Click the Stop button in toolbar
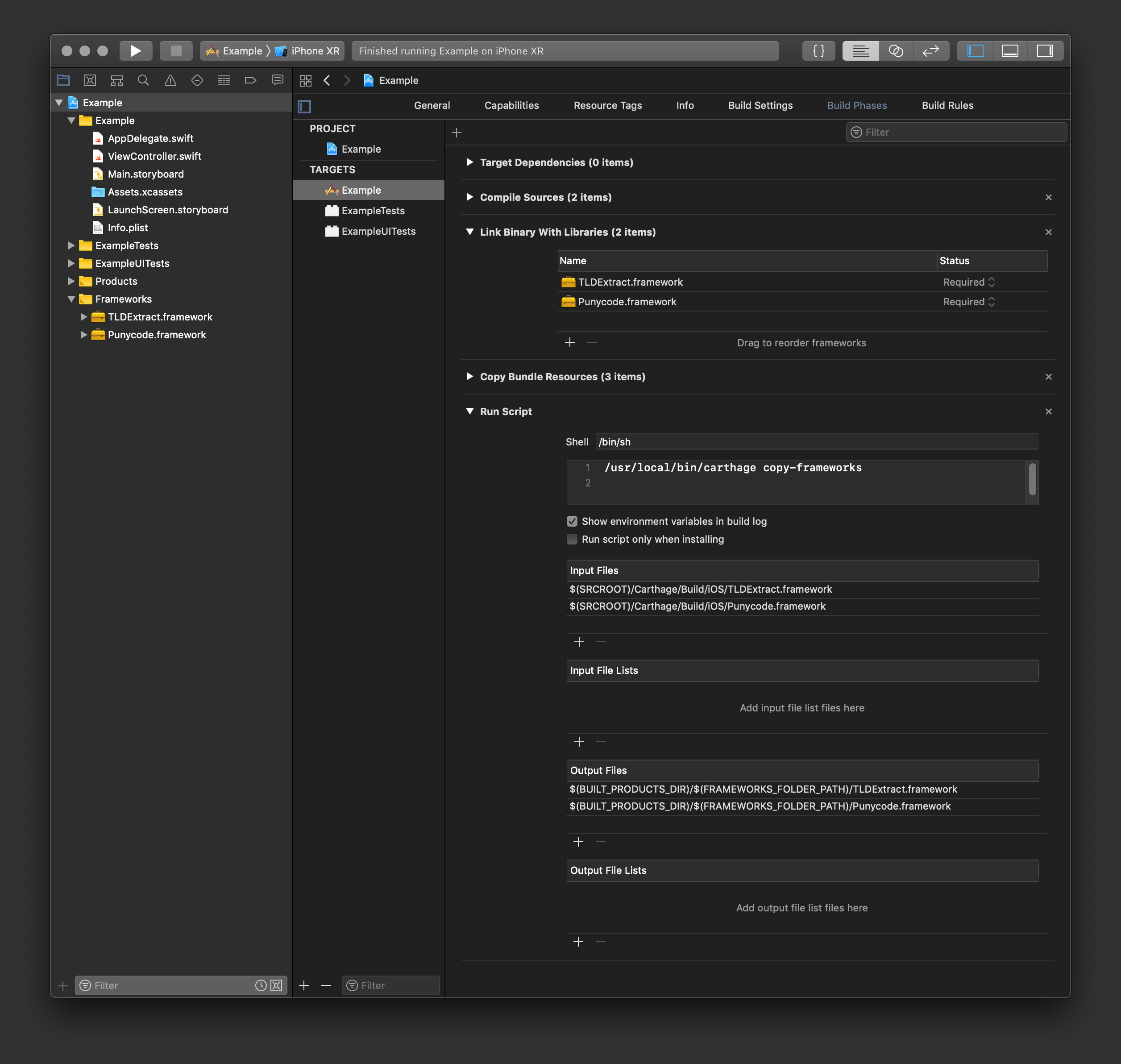The height and width of the screenshot is (1064, 1121). click(176, 51)
